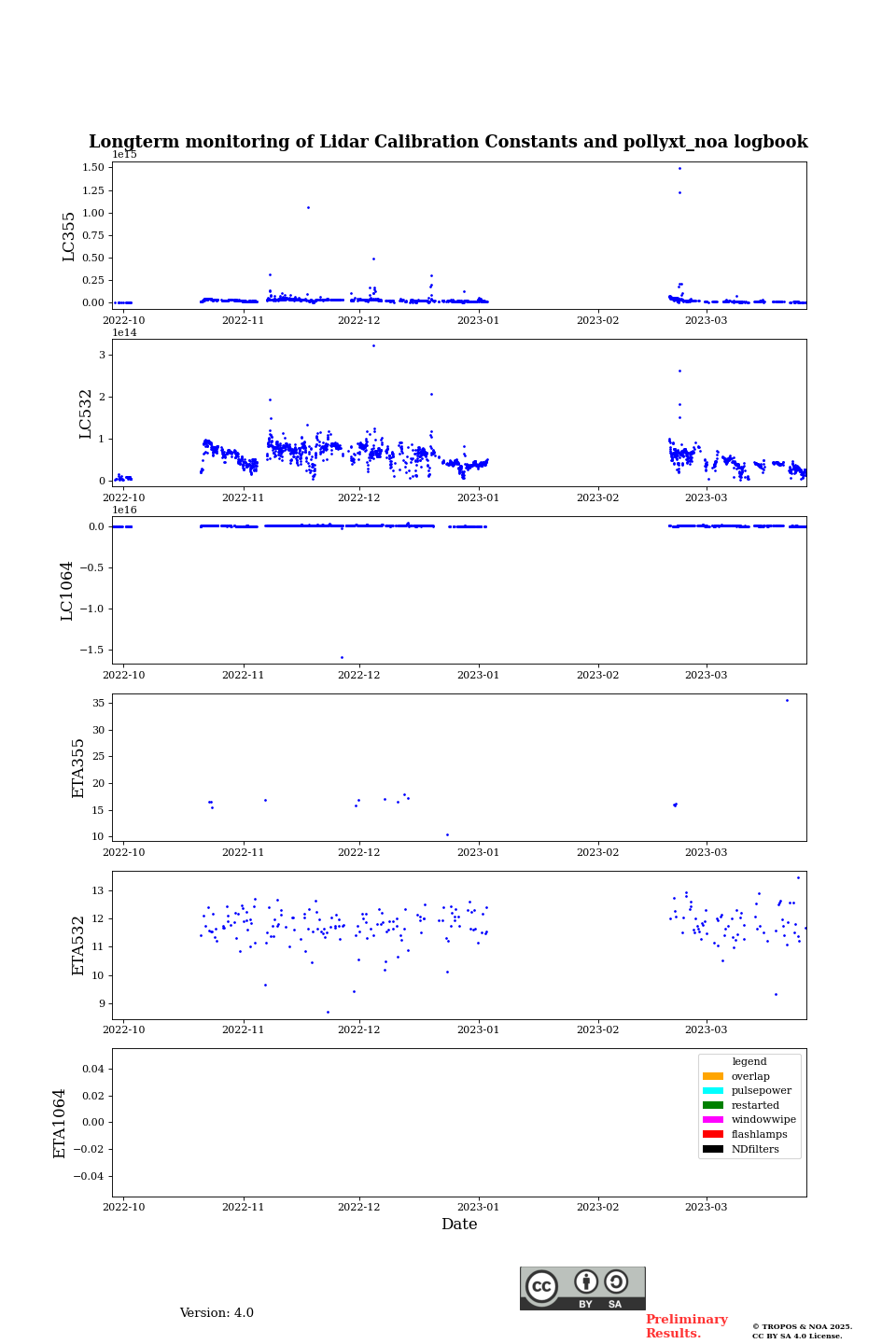This screenshot has width=896, height=1344.
Task: Click the magenta windowwipe legend swatch
Action: (713, 1120)
